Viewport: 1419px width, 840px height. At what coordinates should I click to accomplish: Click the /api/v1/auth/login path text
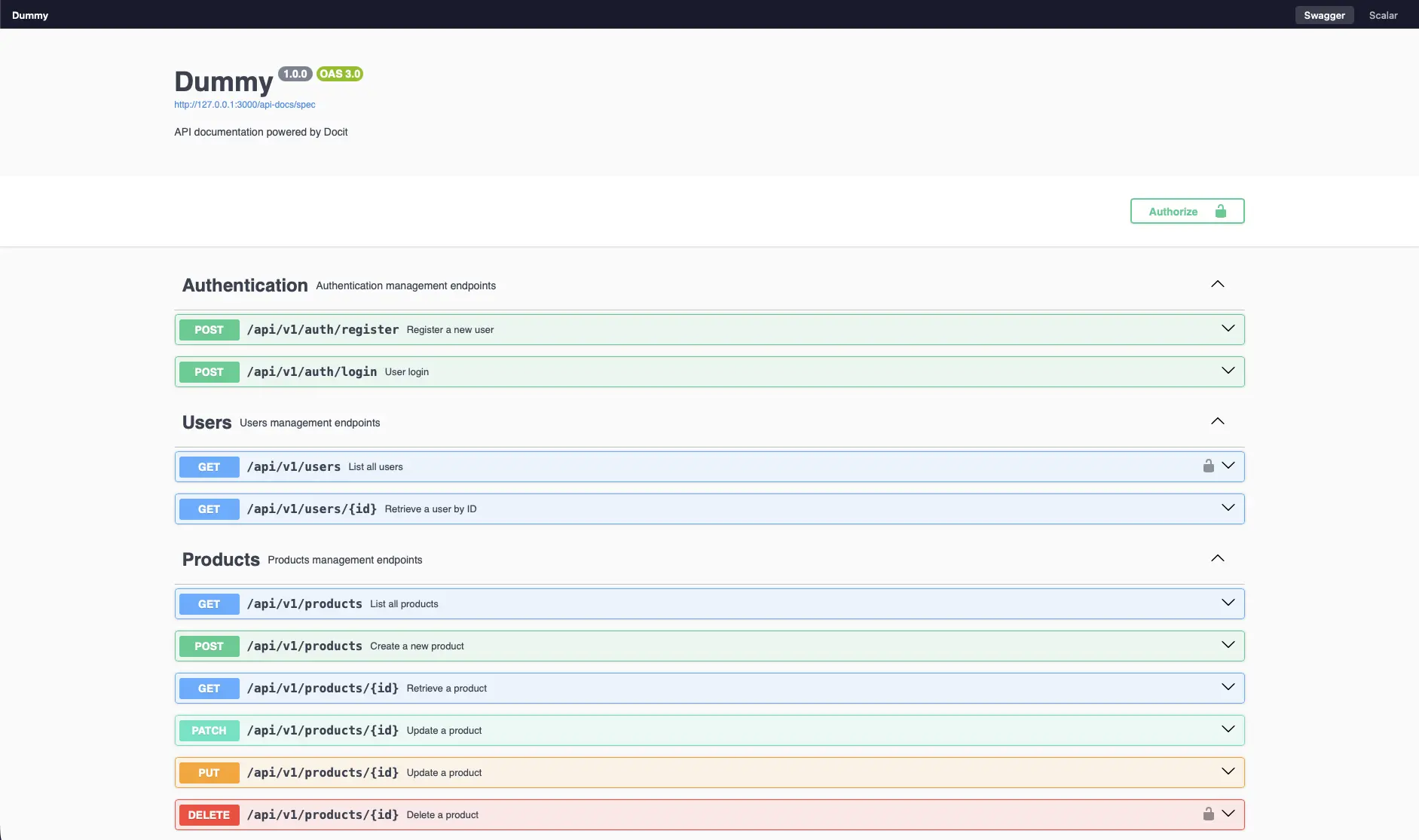312,372
